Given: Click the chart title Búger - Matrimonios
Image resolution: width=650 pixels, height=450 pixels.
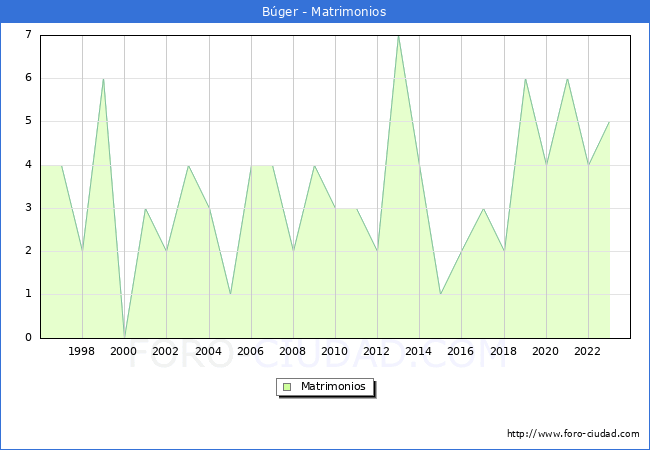Looking at the screenshot, I should click(325, 12).
